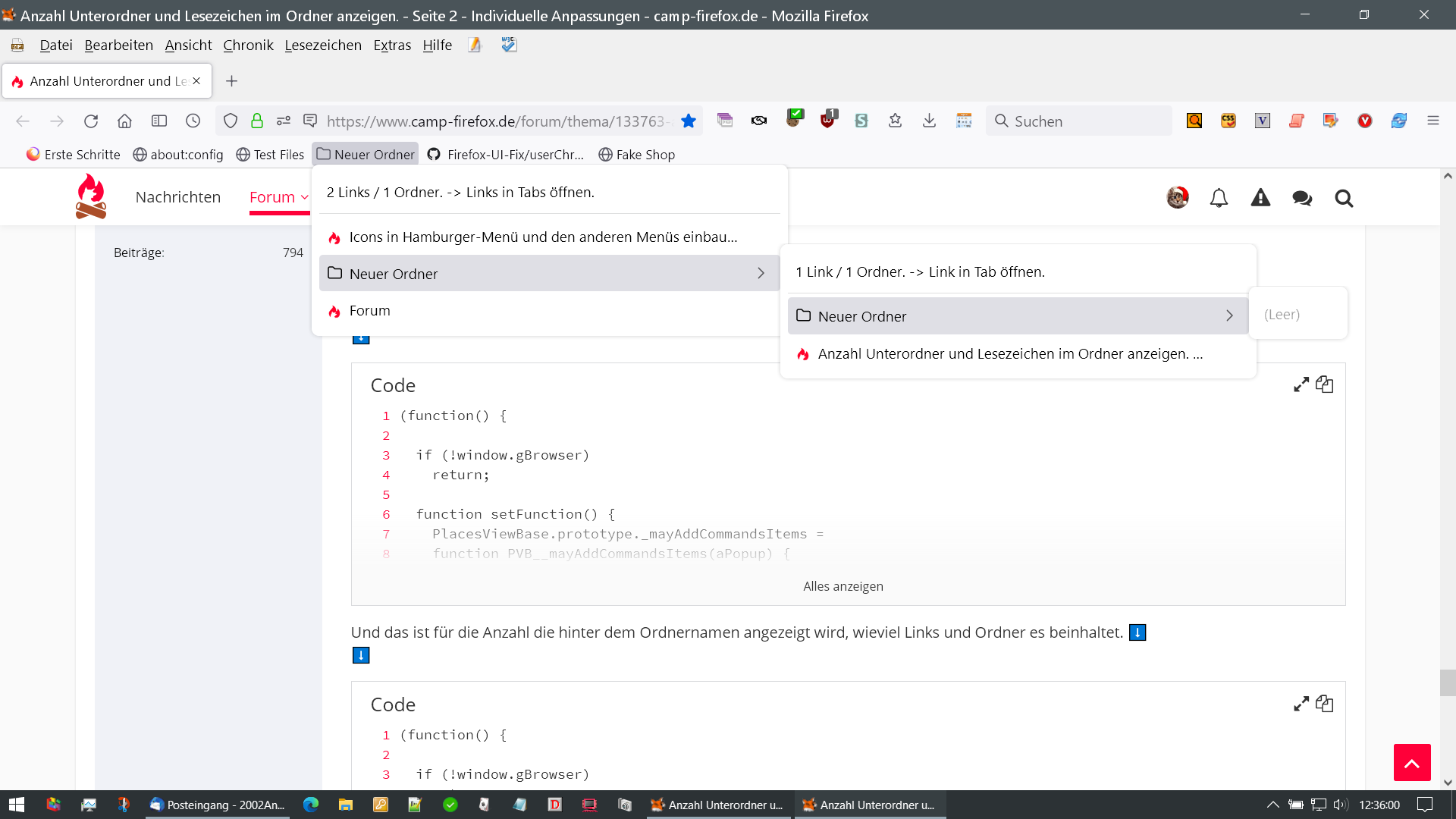Open the Chronik menu

(x=248, y=45)
